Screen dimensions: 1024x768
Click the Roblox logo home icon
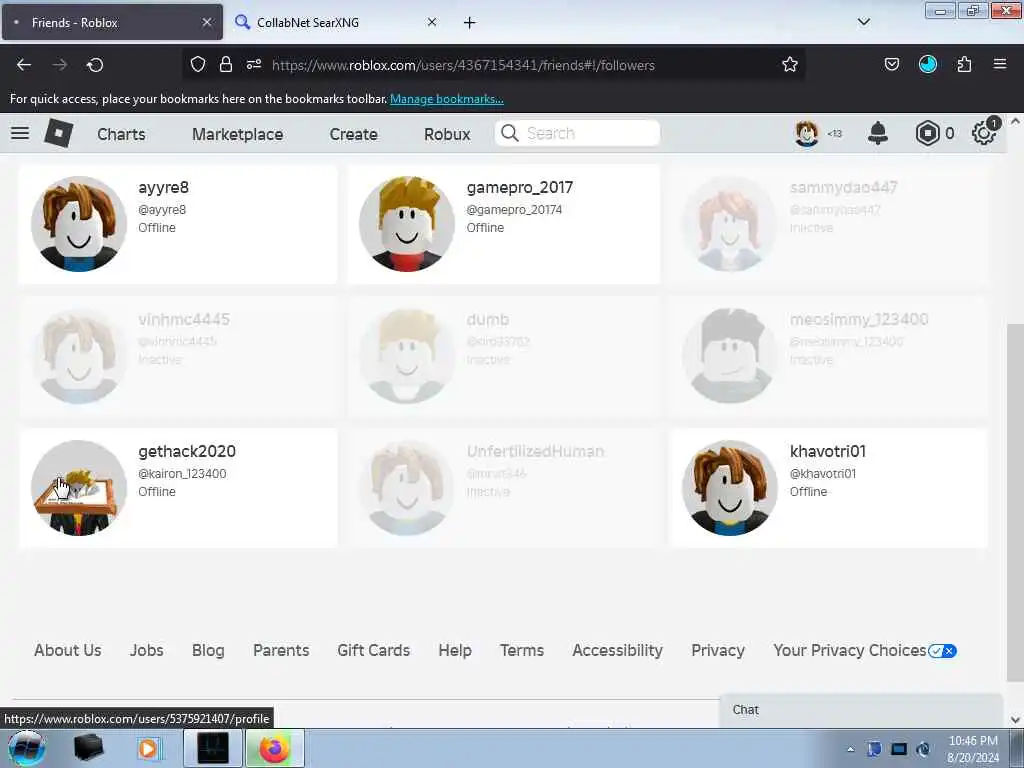tap(59, 133)
